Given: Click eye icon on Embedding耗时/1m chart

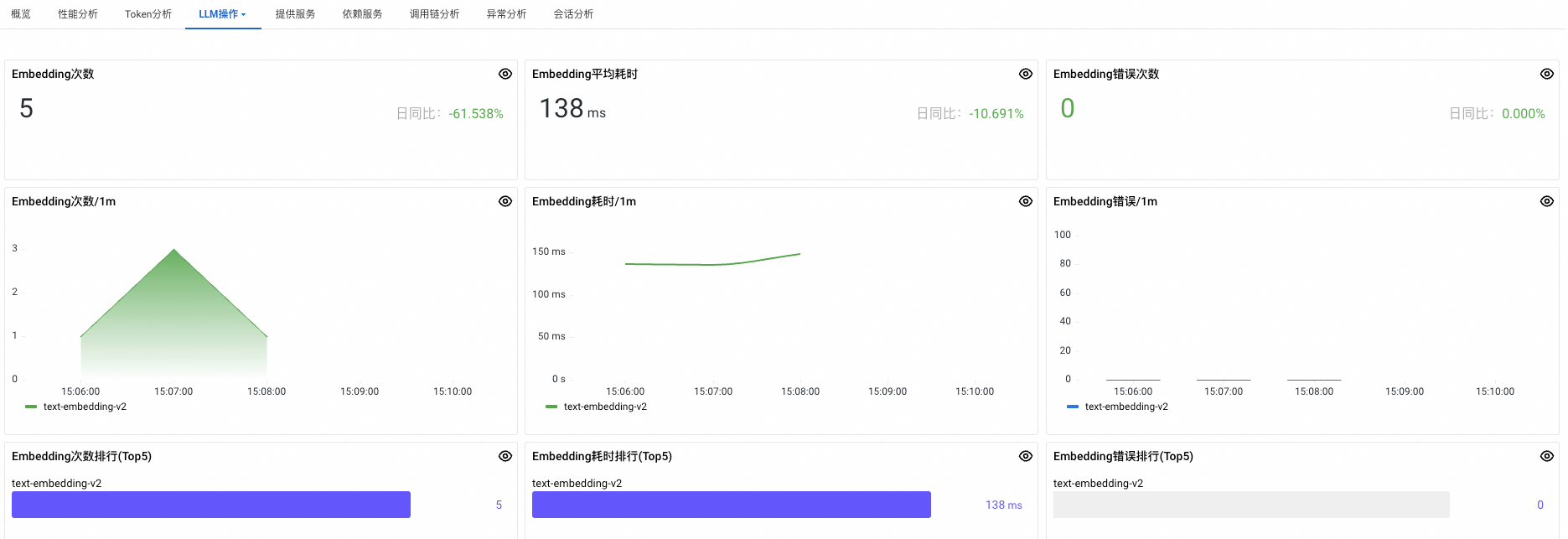Looking at the screenshot, I should tap(1026, 201).
